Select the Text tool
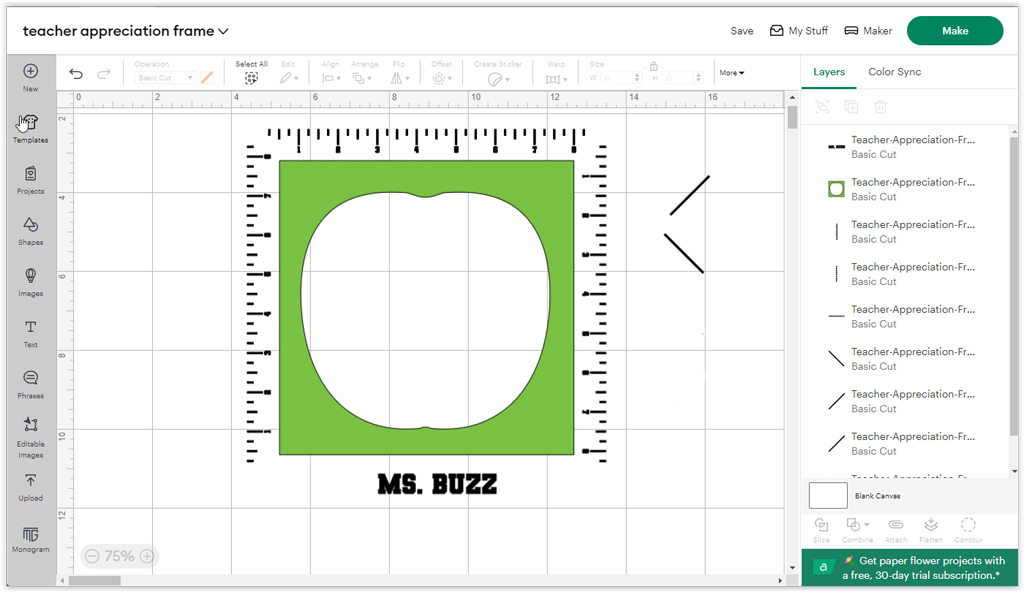This screenshot has height=592, width=1024. [x=30, y=332]
